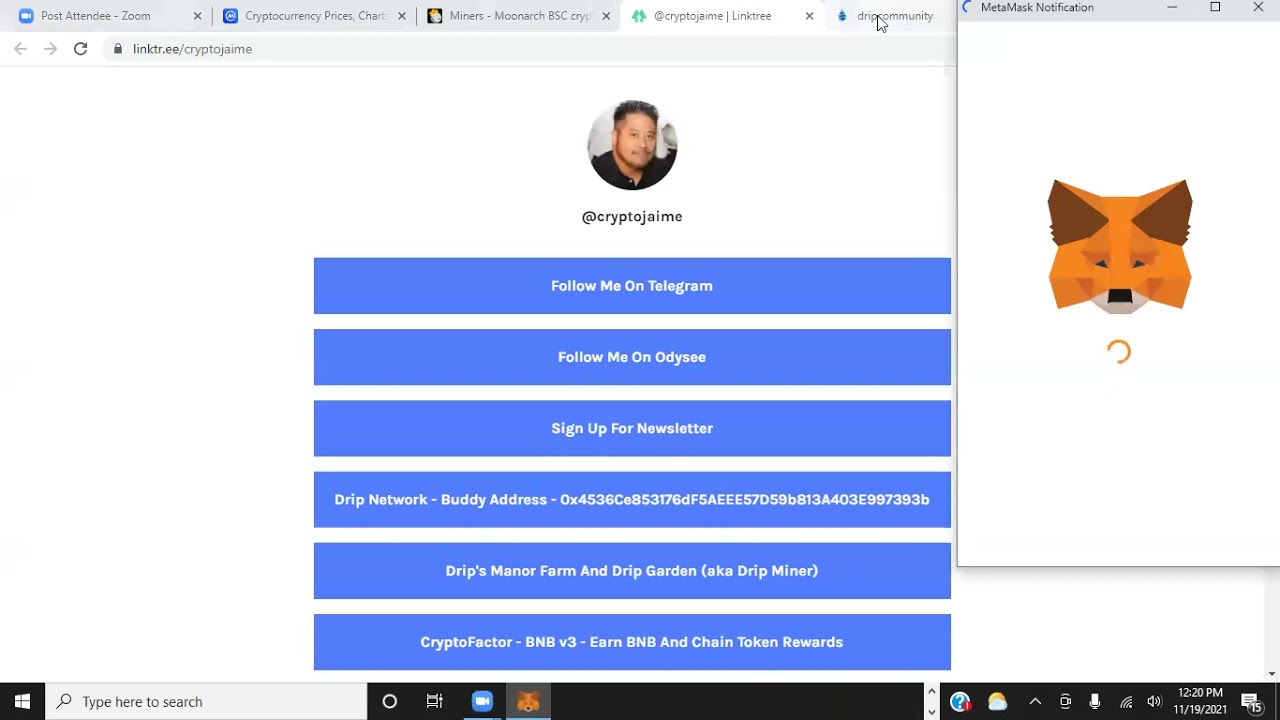Click the microphone tray icon
1280x720 pixels.
point(1095,702)
